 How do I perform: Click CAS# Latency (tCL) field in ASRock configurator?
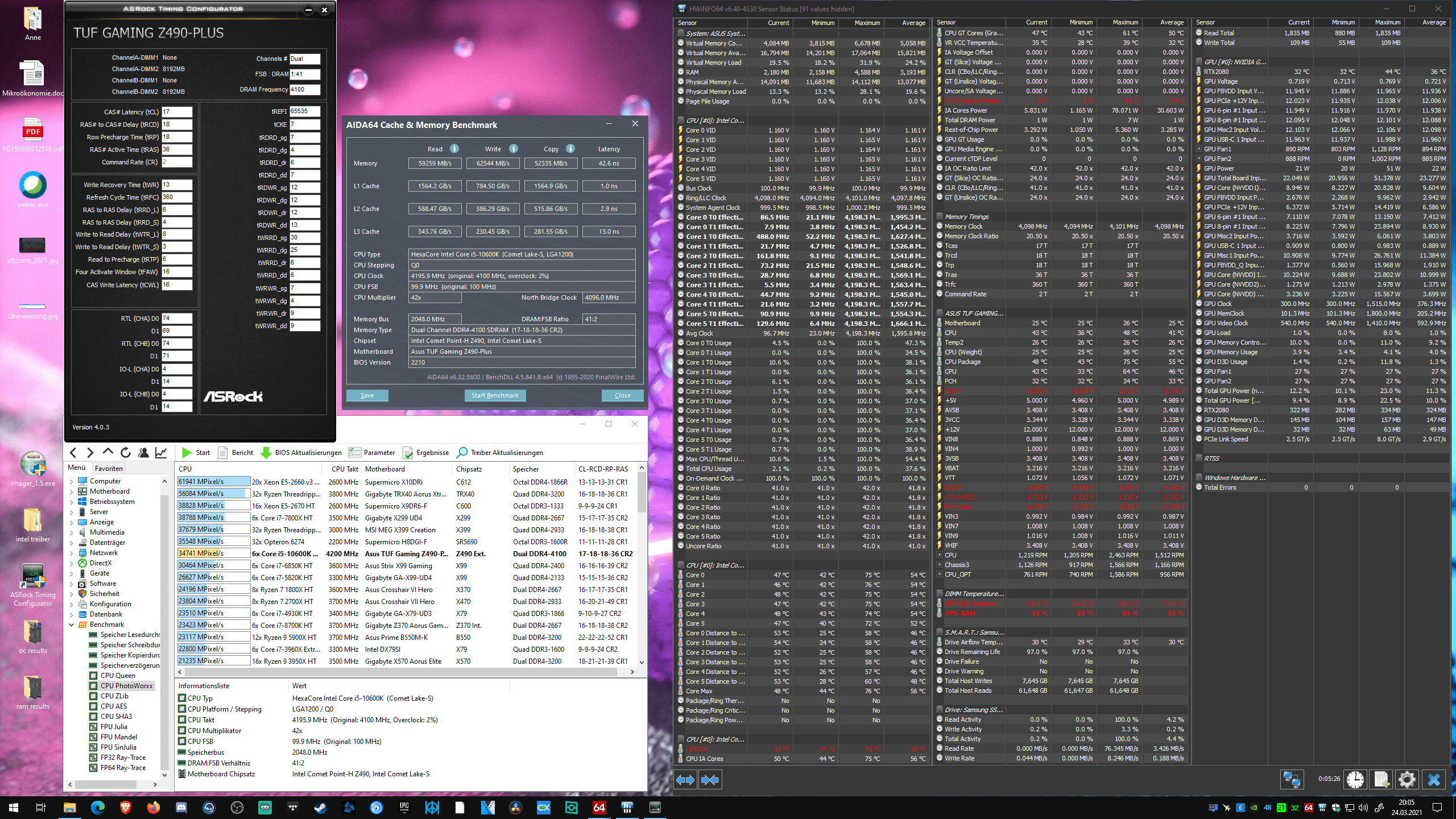[x=177, y=111]
